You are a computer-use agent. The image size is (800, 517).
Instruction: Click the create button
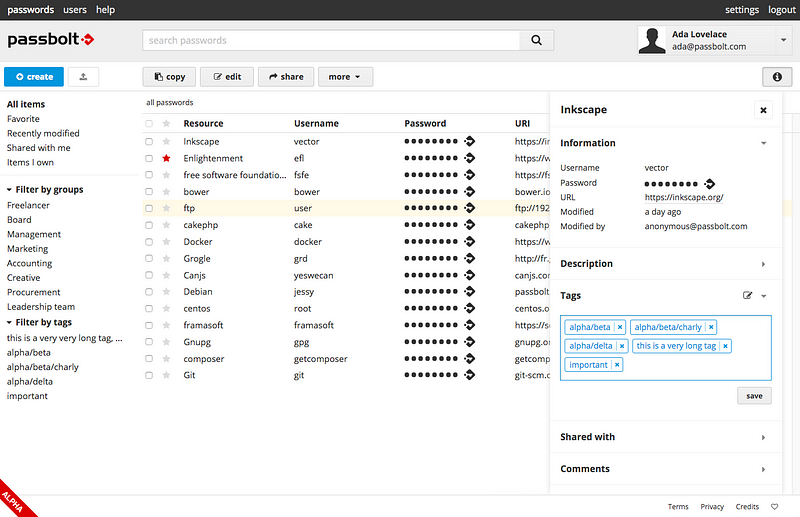[x=34, y=77]
